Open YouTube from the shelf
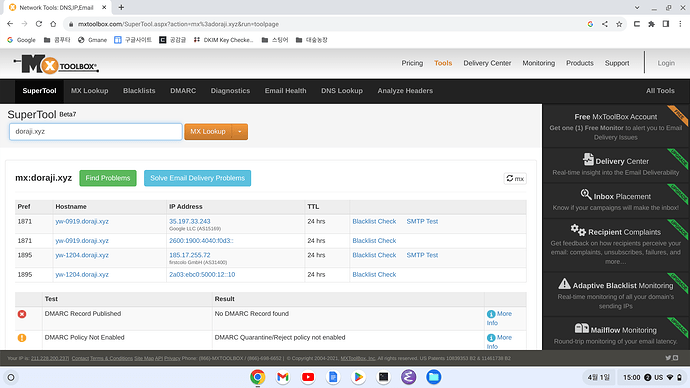Screen dimensions: 690x388 (308, 377)
